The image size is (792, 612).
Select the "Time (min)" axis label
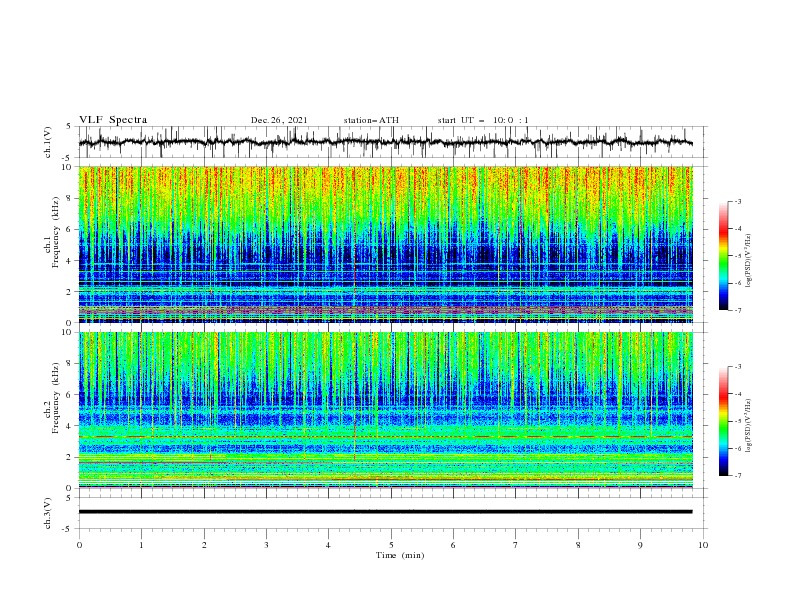point(400,555)
